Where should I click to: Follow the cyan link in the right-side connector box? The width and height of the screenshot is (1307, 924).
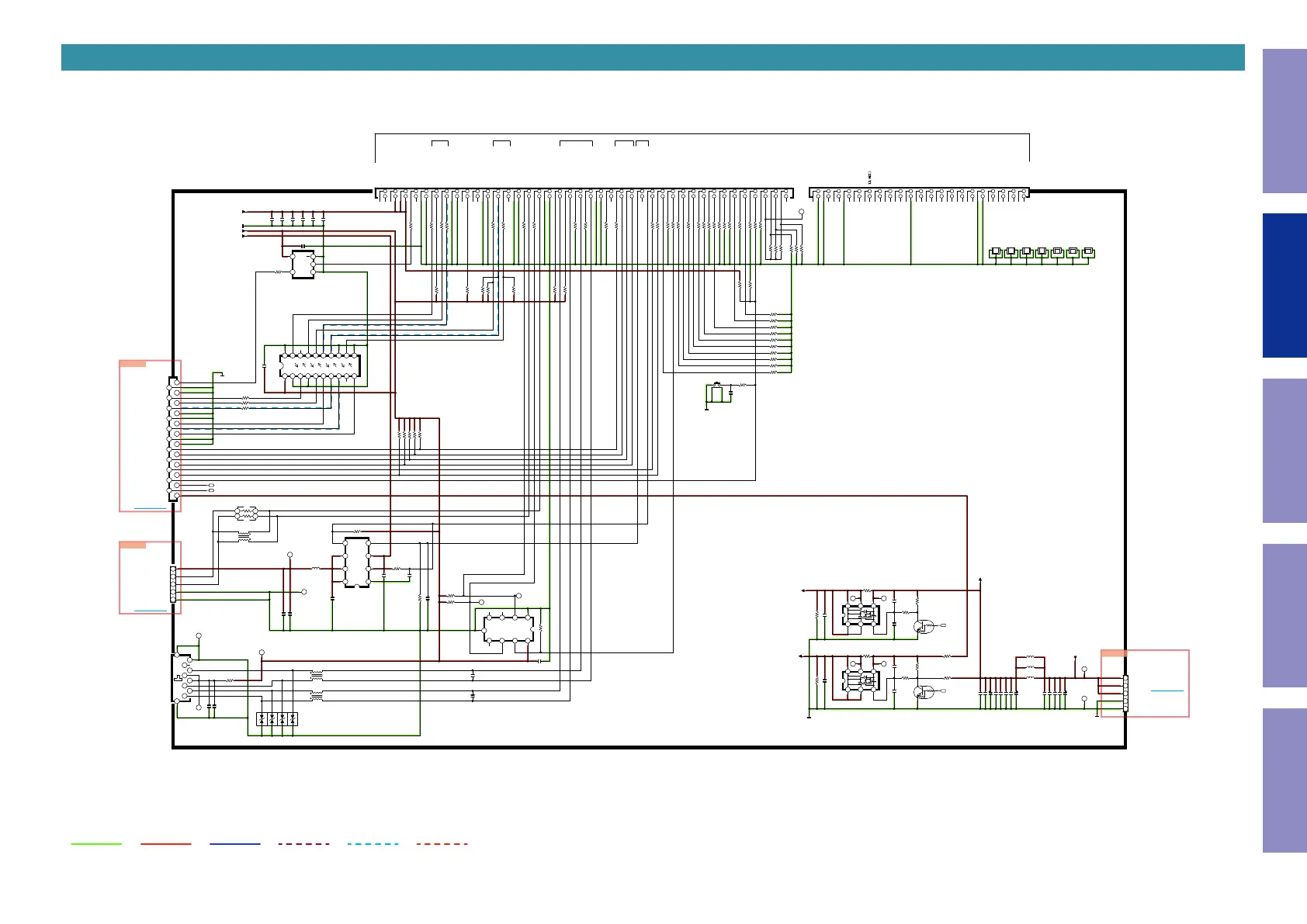click(1167, 690)
